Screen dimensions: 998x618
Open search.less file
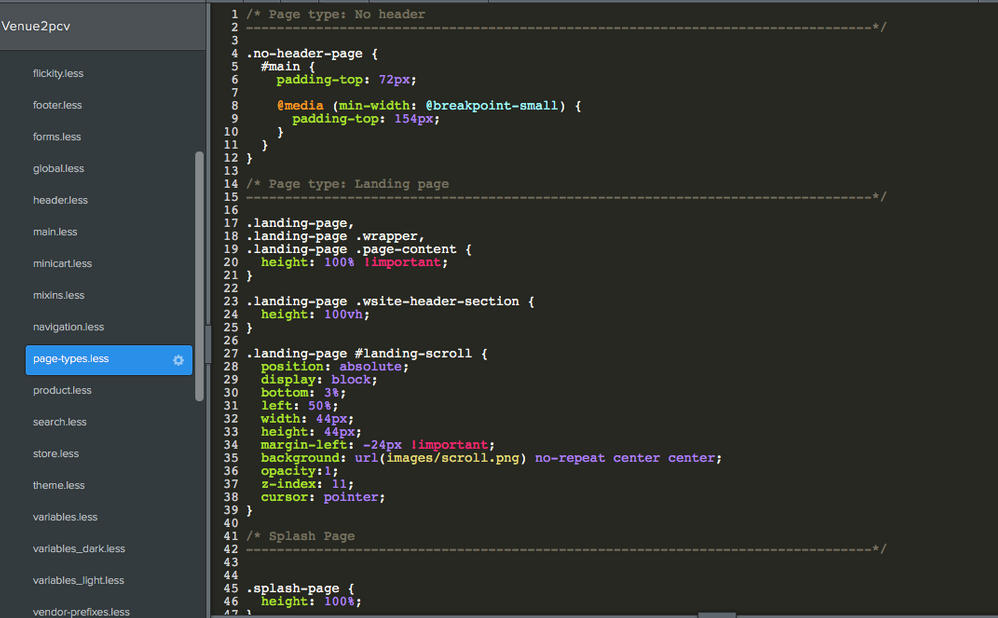tap(60, 422)
